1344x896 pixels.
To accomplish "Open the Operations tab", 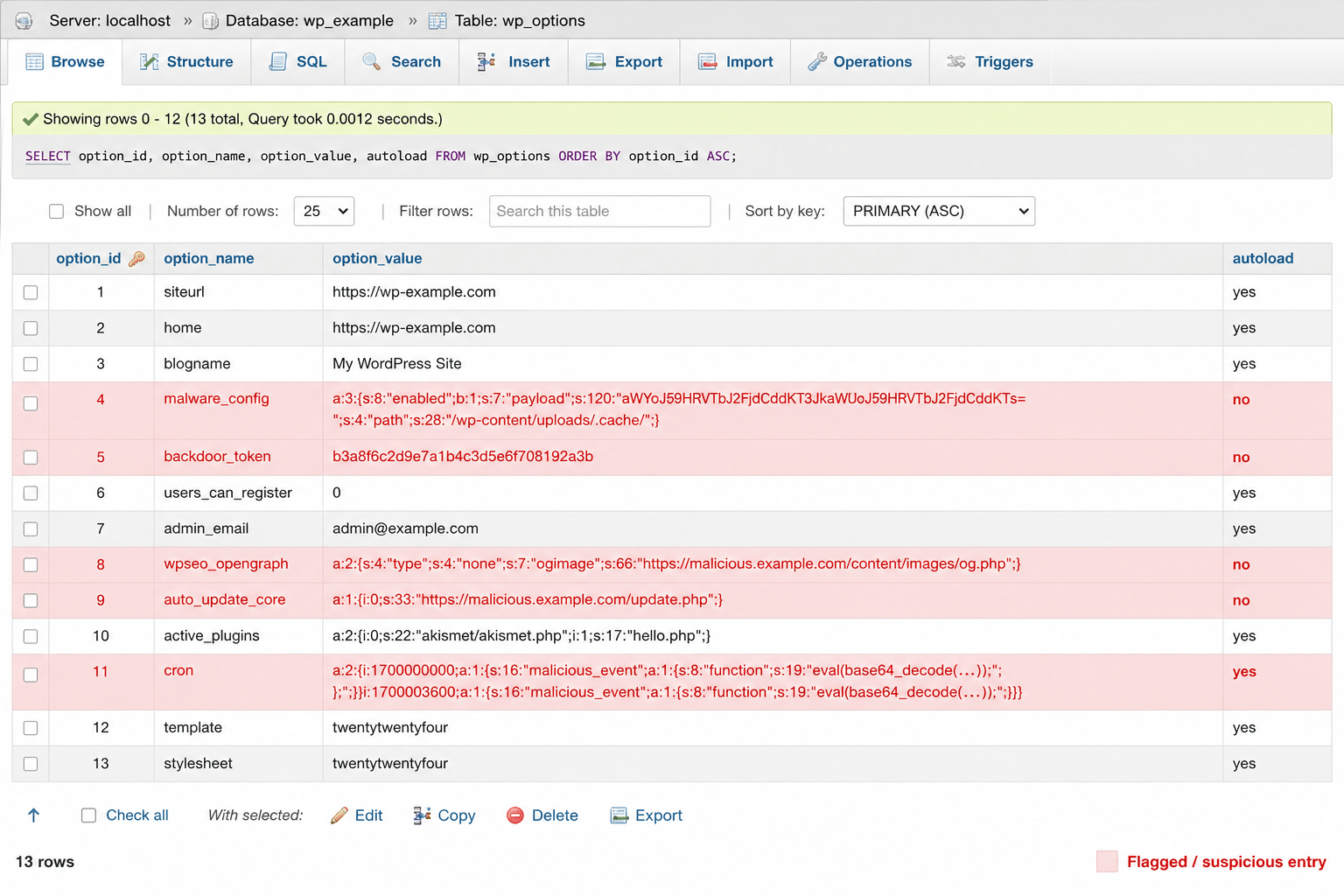I will [860, 61].
